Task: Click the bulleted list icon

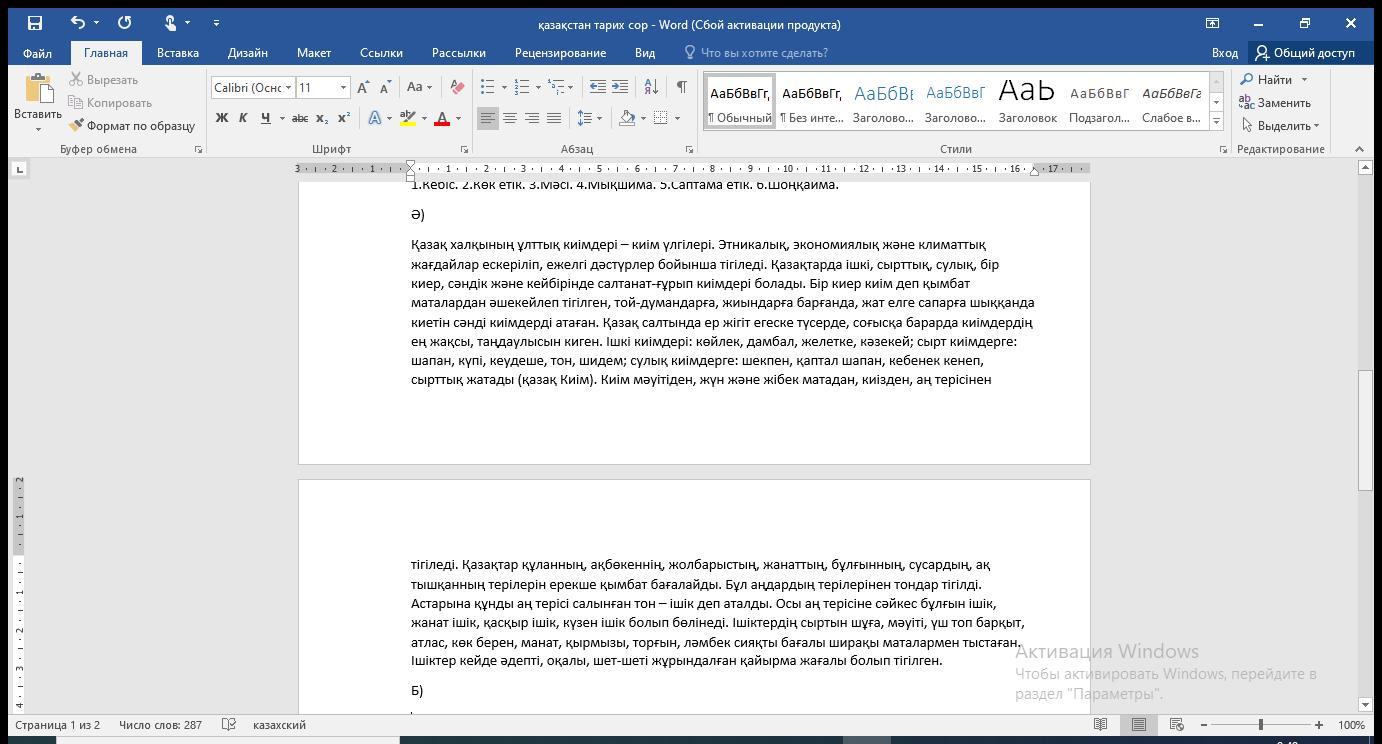Action: 487,87
